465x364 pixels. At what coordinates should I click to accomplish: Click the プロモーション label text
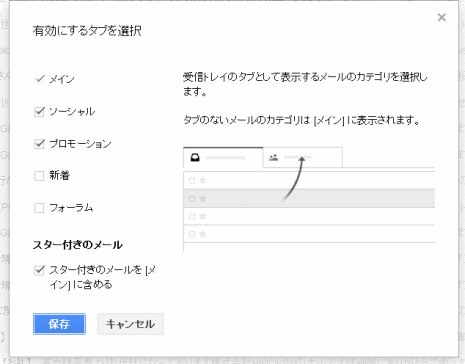(80, 144)
